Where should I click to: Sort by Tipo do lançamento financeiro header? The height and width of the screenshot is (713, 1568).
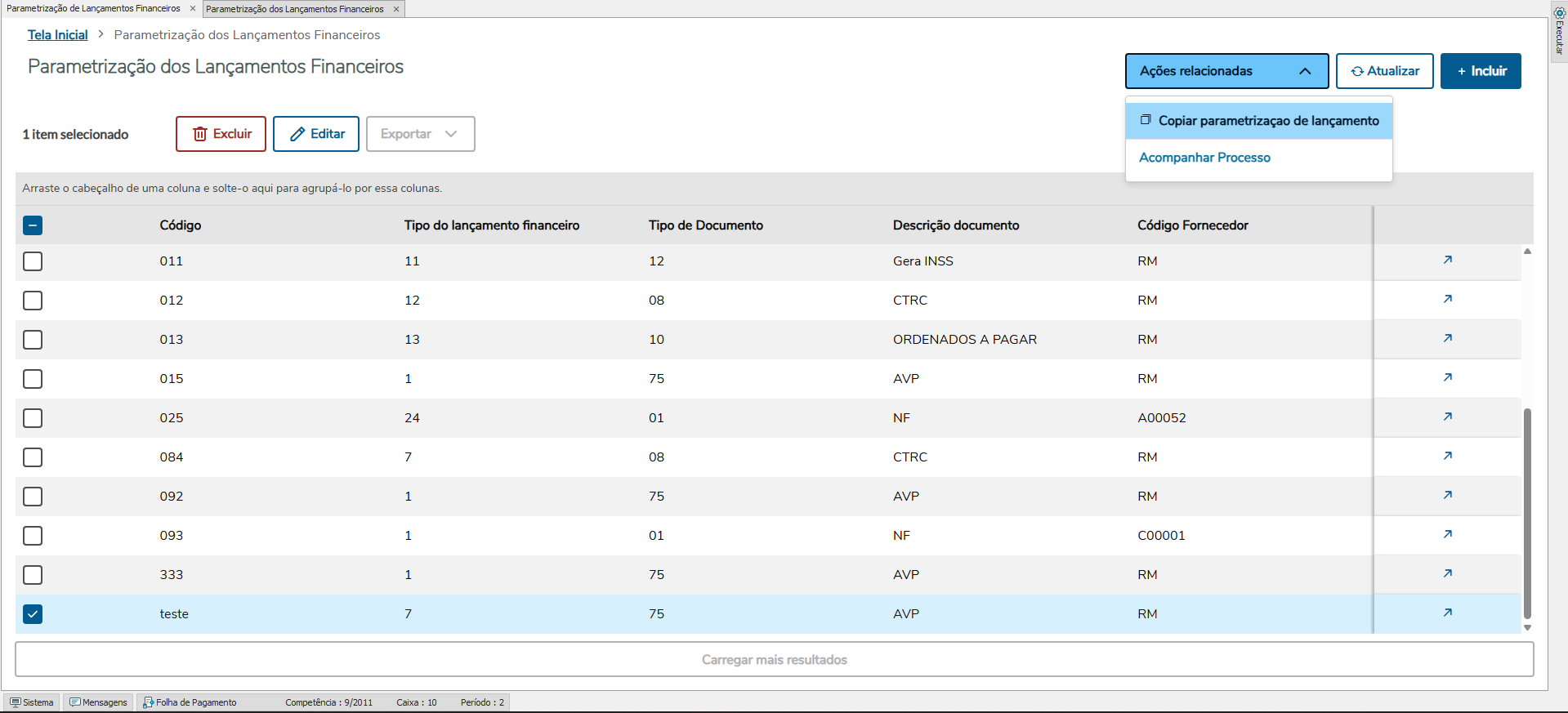[x=492, y=225]
